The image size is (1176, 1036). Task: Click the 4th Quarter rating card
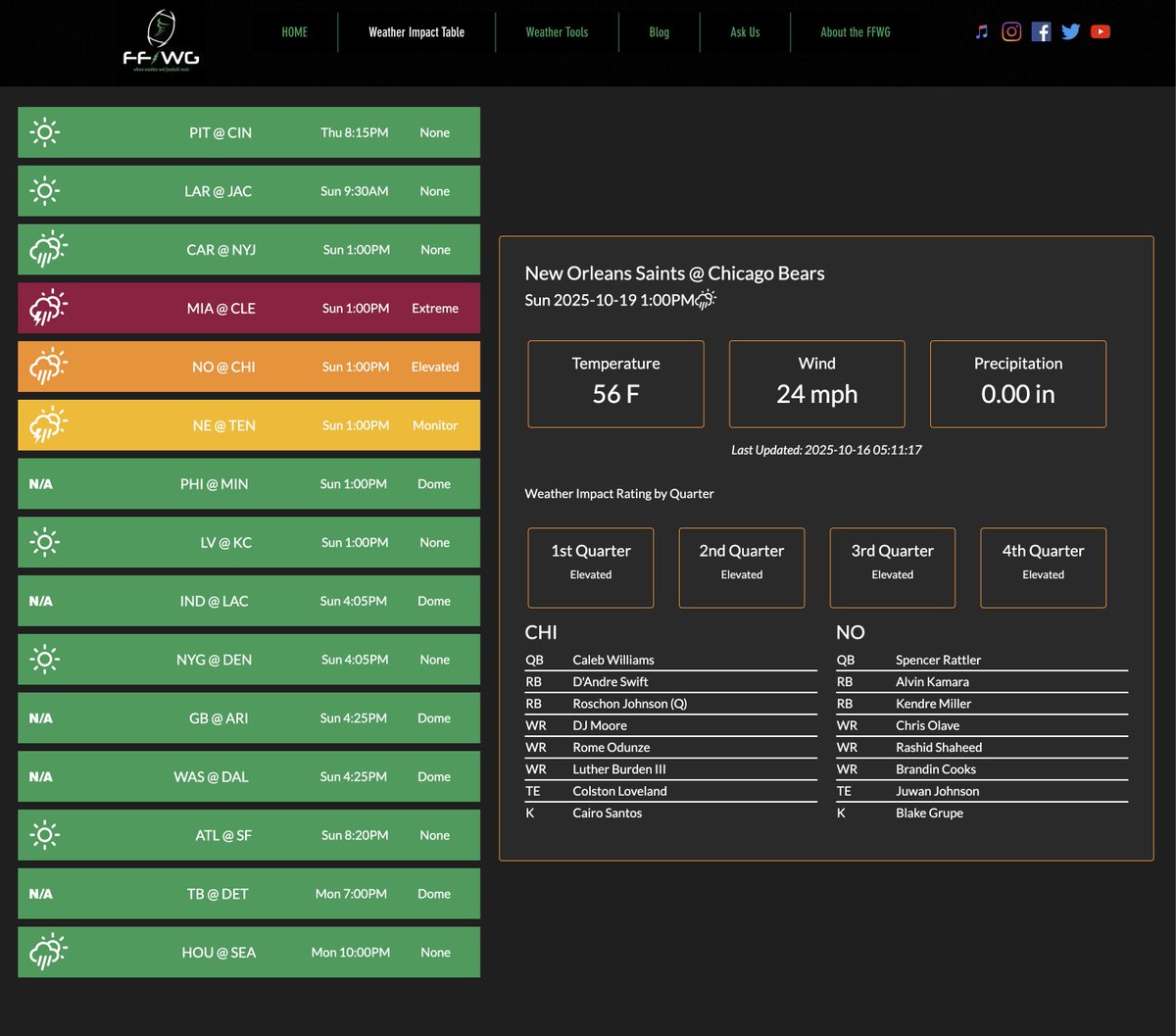click(x=1044, y=568)
